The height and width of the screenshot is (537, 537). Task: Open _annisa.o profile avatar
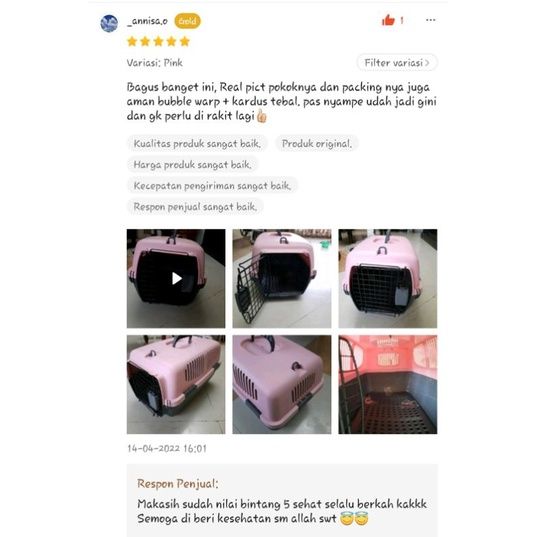(x=109, y=24)
